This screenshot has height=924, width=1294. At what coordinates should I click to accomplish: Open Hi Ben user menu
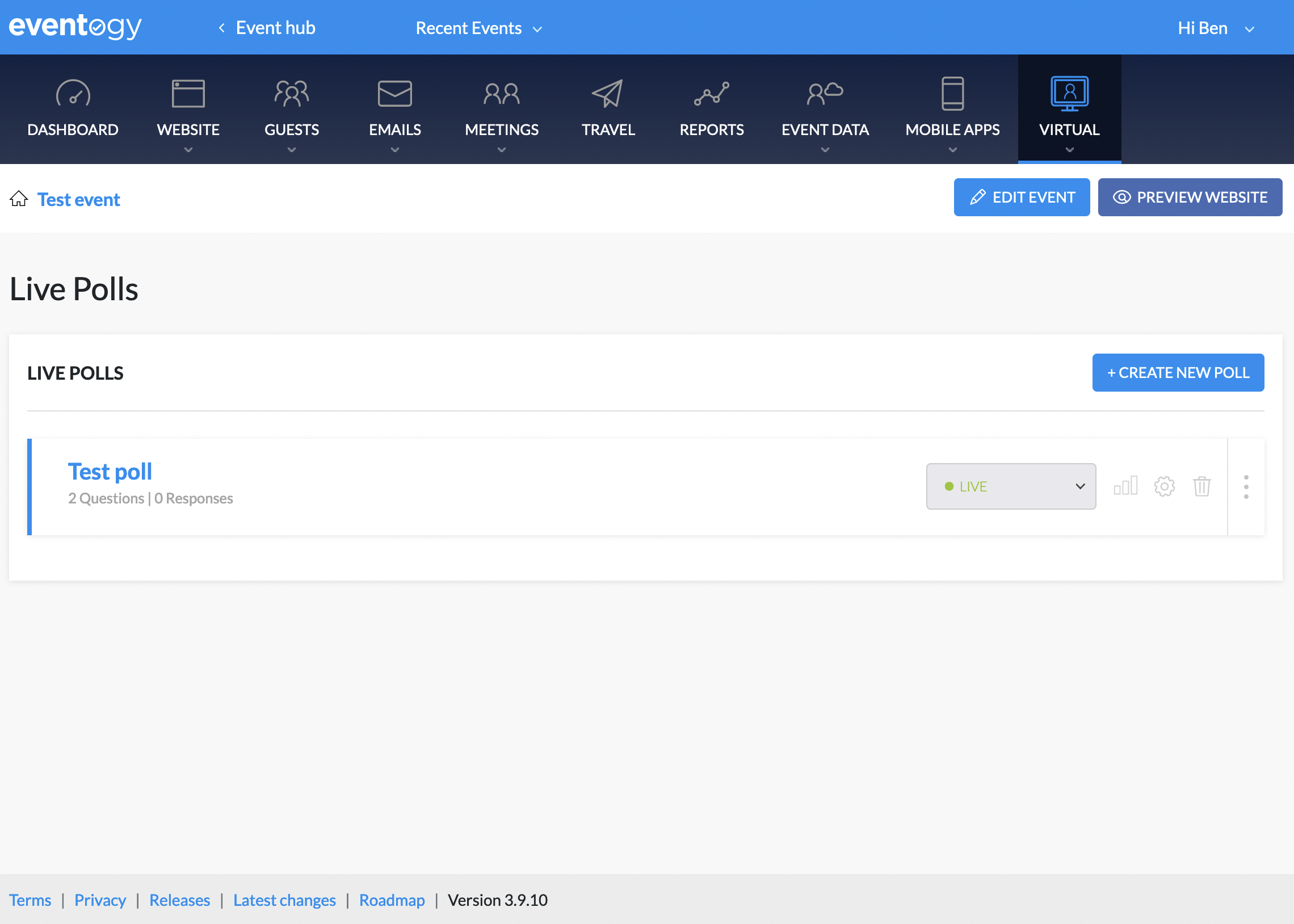pyautogui.click(x=1215, y=28)
